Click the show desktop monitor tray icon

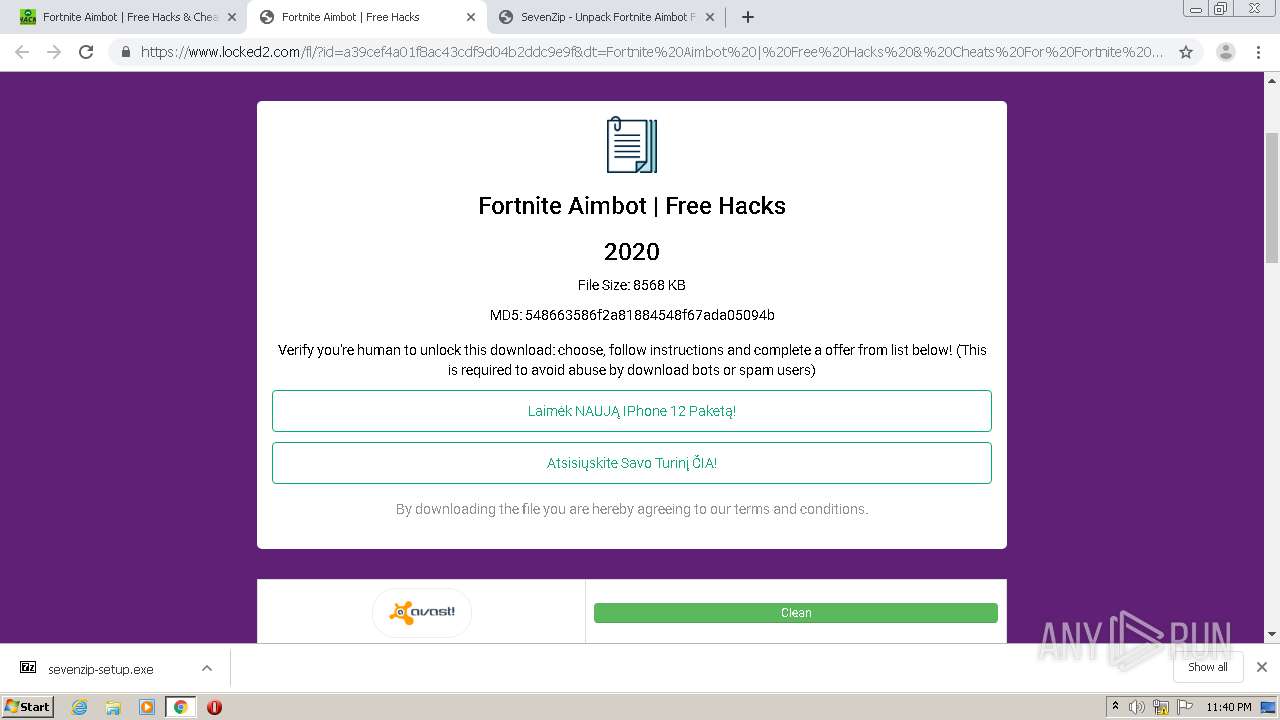(1268, 707)
